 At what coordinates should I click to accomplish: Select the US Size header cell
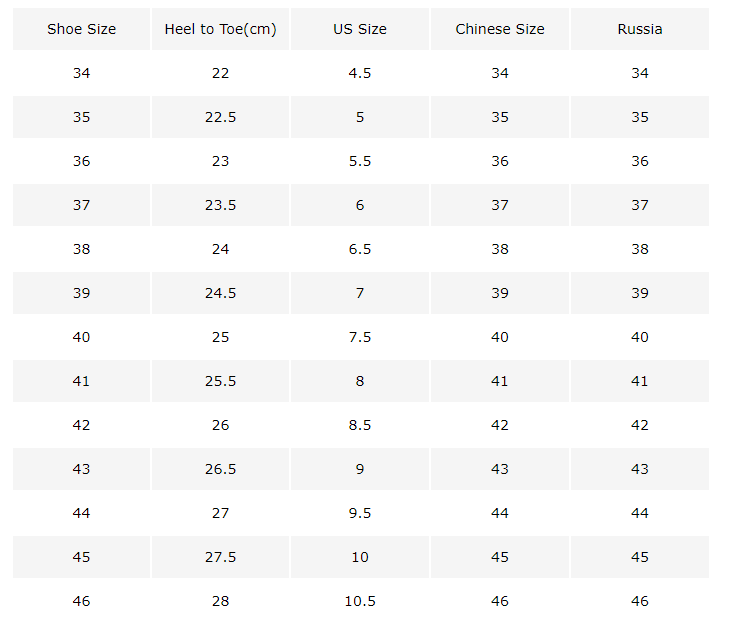360,29
